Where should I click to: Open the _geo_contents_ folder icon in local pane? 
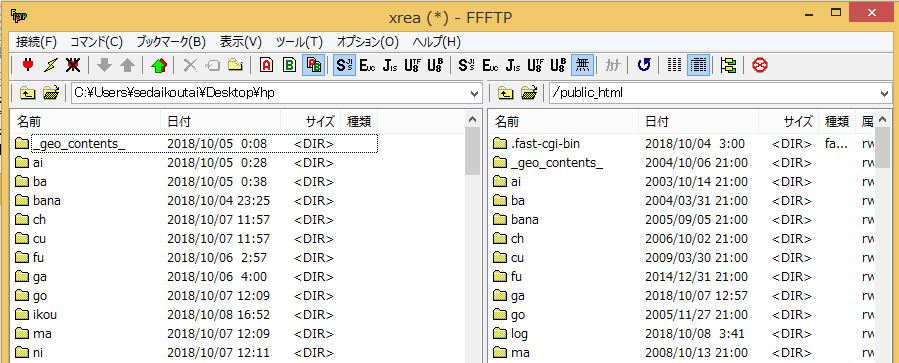pyautogui.click(x=22, y=143)
